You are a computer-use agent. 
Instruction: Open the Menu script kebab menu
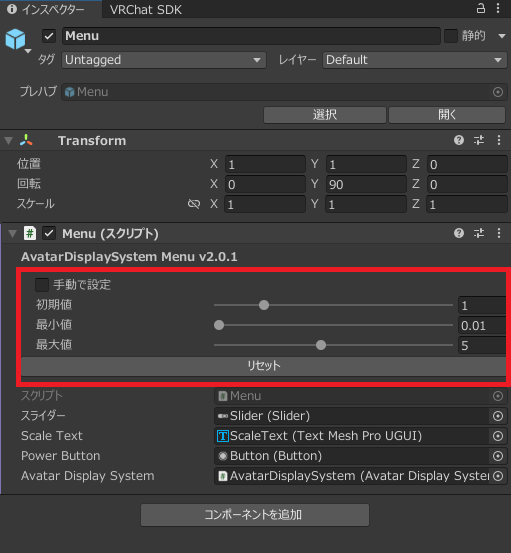click(x=499, y=233)
